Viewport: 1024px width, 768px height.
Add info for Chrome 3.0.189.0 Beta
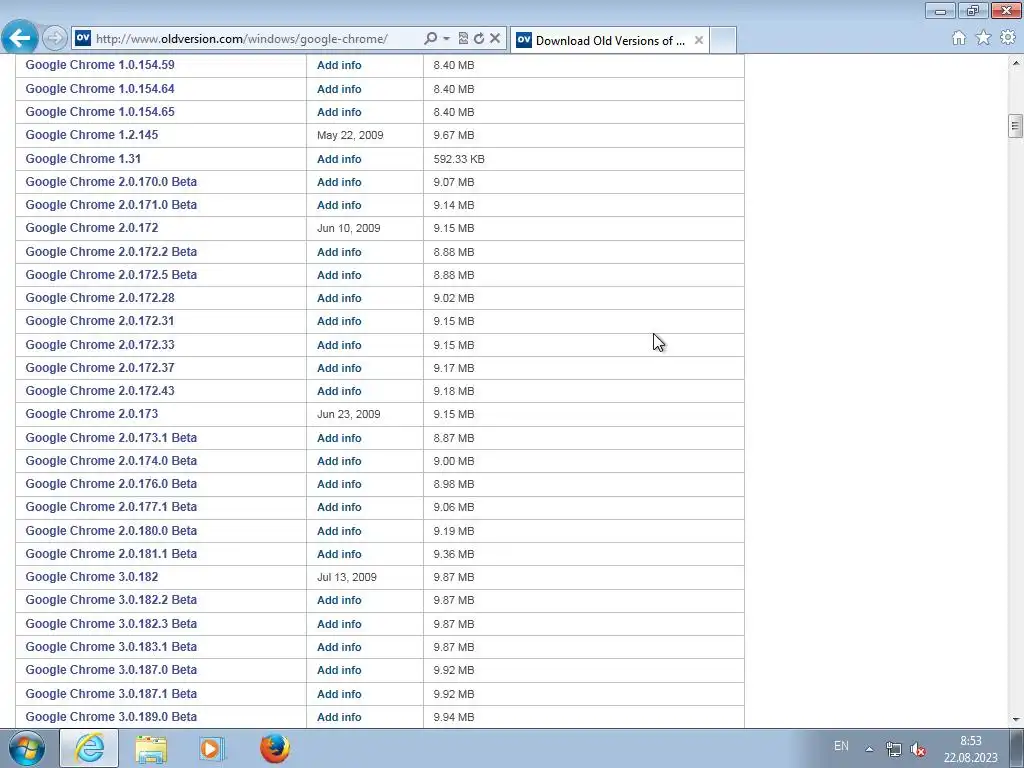click(339, 717)
